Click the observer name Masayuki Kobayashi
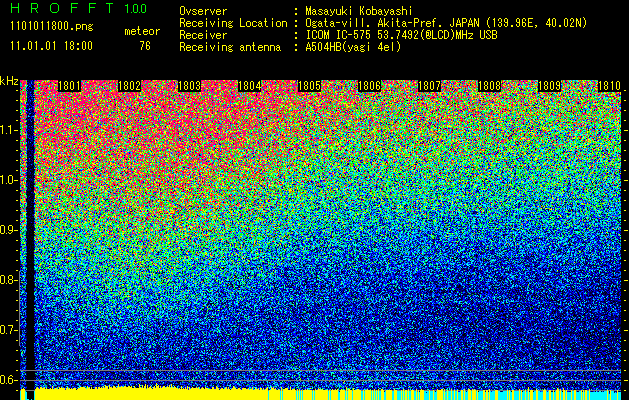The image size is (629, 400). [359, 11]
